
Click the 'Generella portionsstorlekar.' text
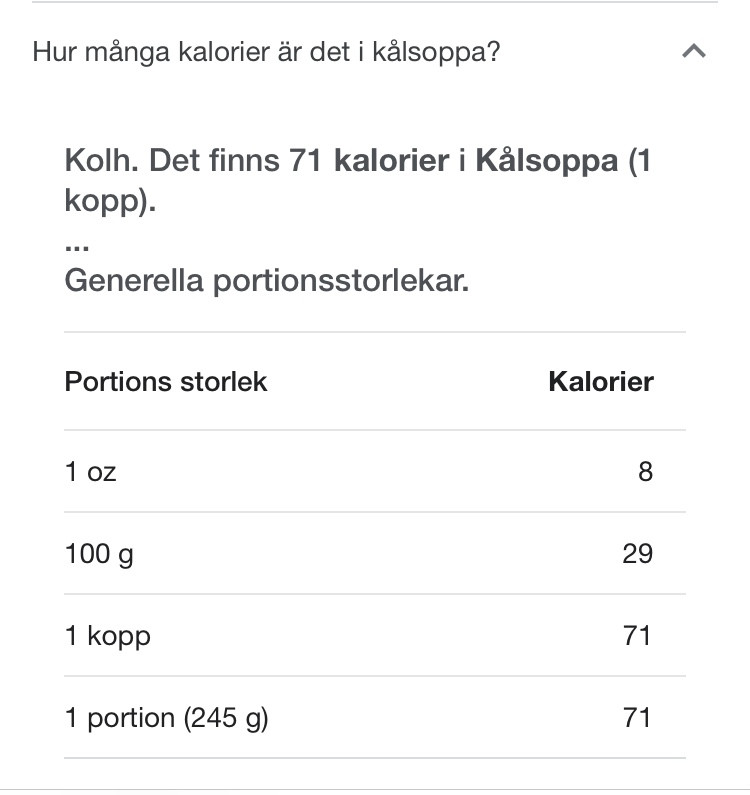coord(267,280)
